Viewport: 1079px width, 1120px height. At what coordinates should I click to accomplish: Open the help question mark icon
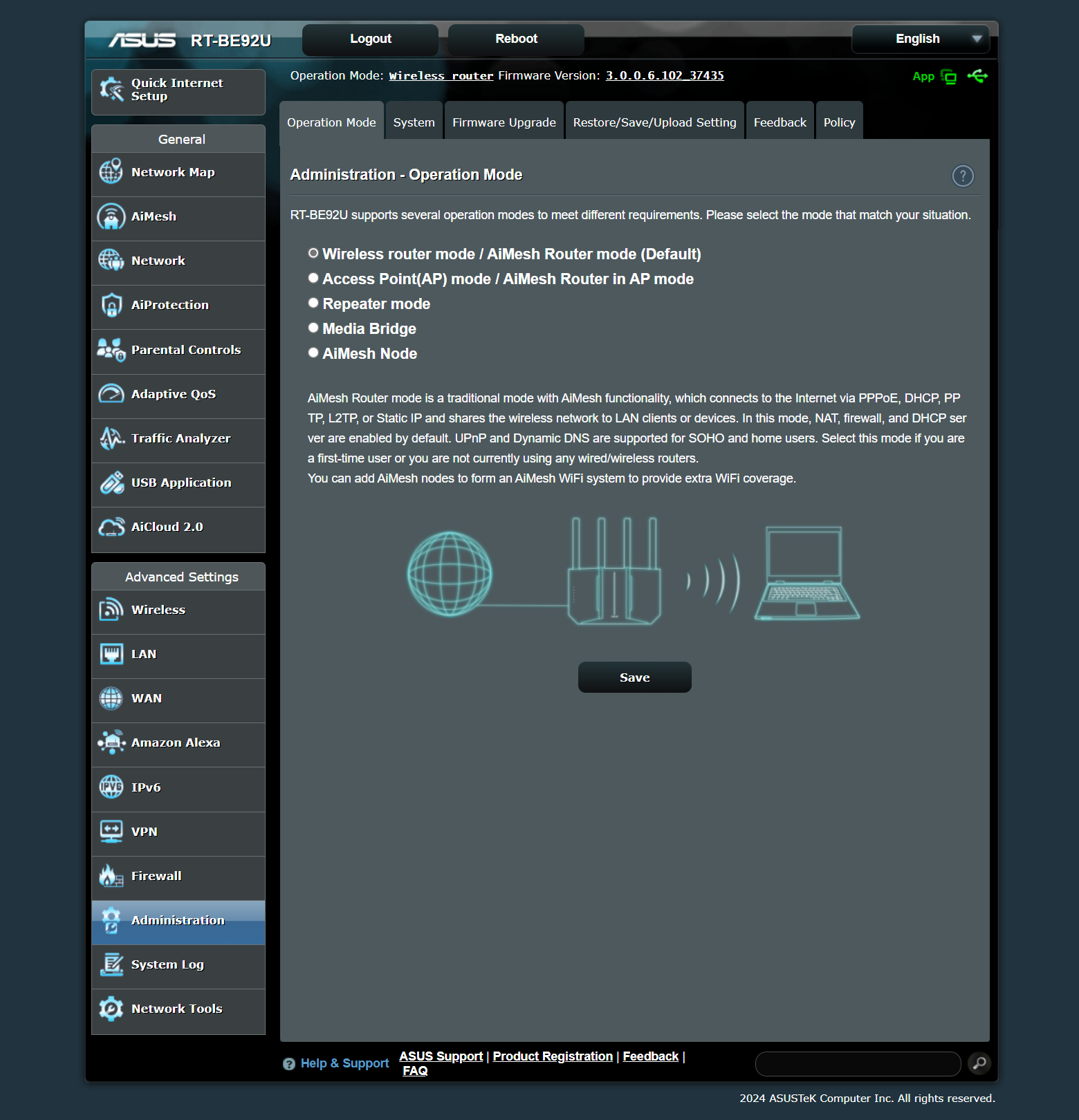pyautogui.click(x=963, y=176)
